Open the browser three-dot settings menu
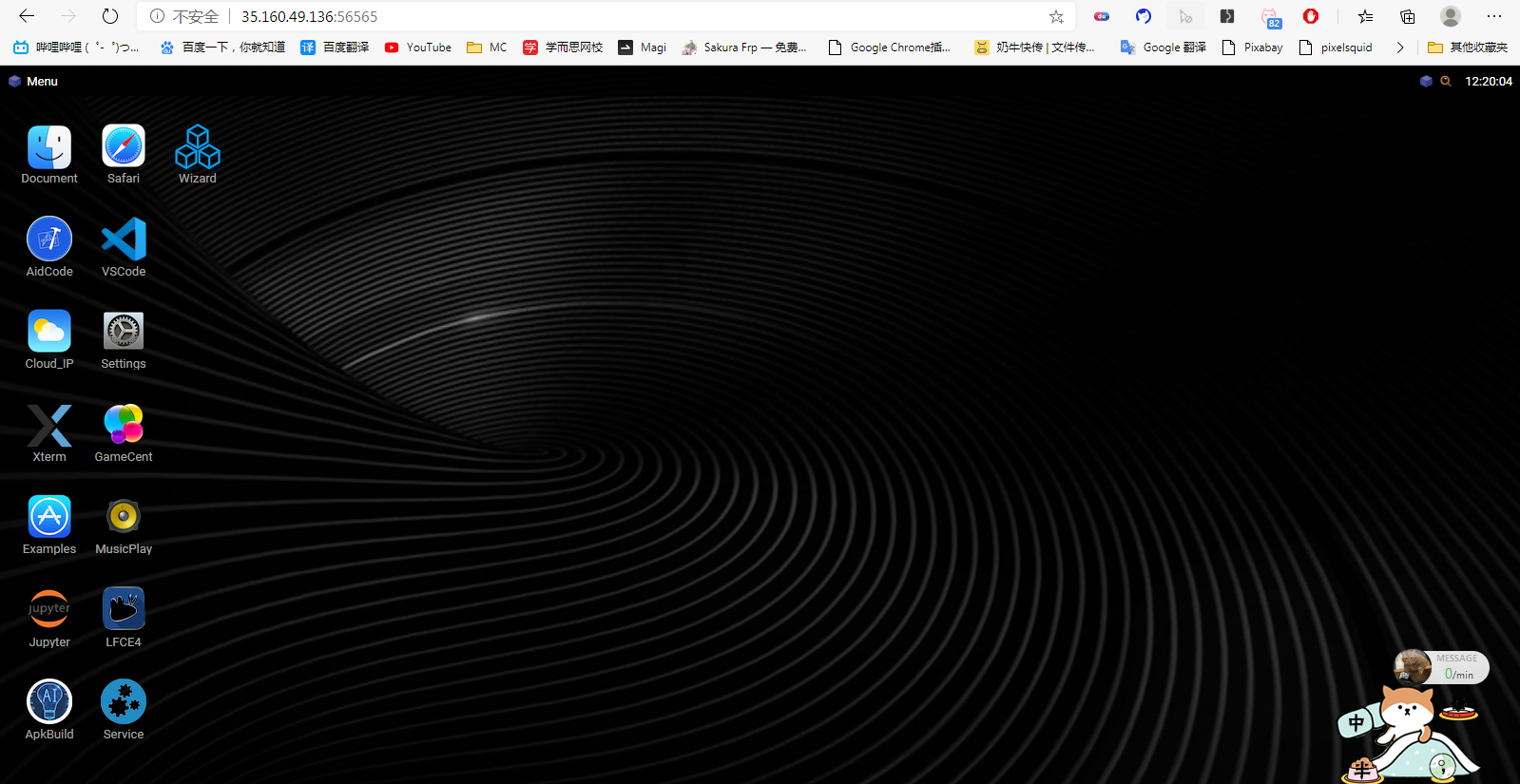The image size is (1520, 784). [x=1494, y=16]
